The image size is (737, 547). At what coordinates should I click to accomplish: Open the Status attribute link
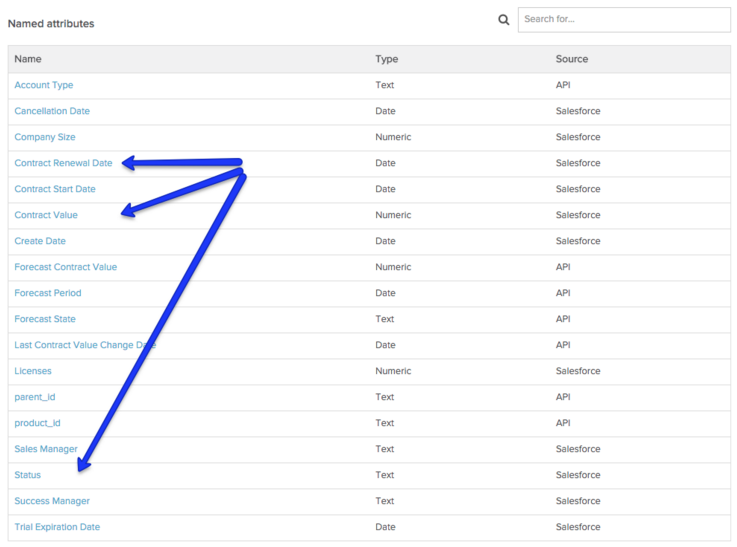(27, 475)
